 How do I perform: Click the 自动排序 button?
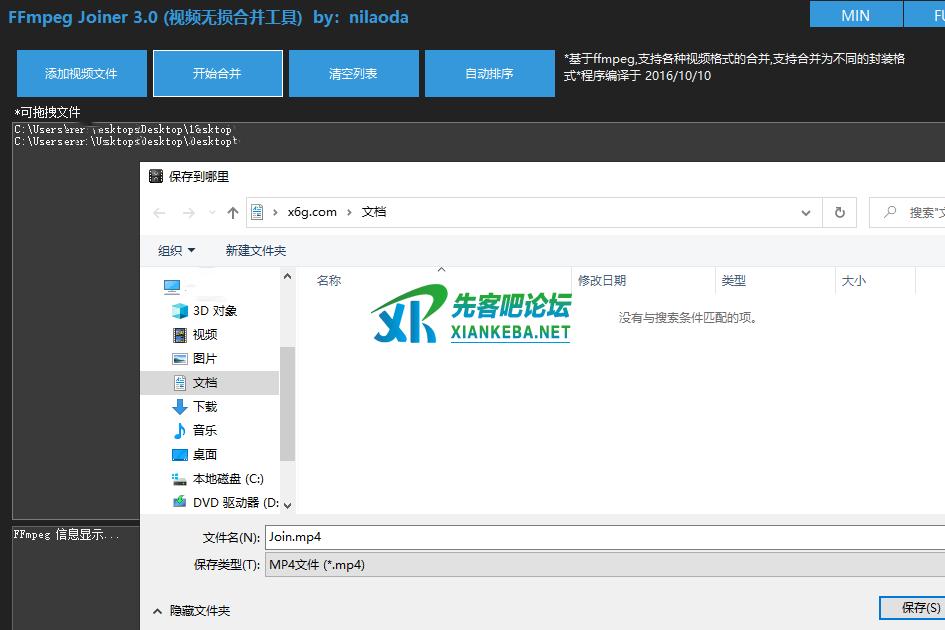(489, 74)
